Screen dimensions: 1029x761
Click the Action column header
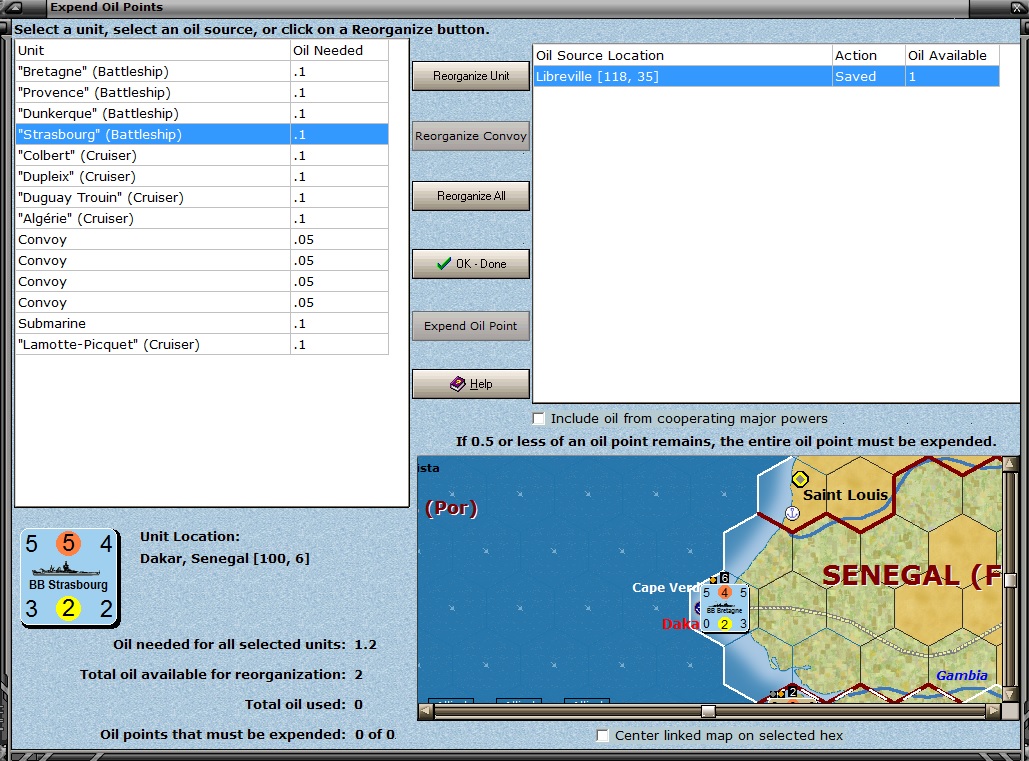[868, 56]
